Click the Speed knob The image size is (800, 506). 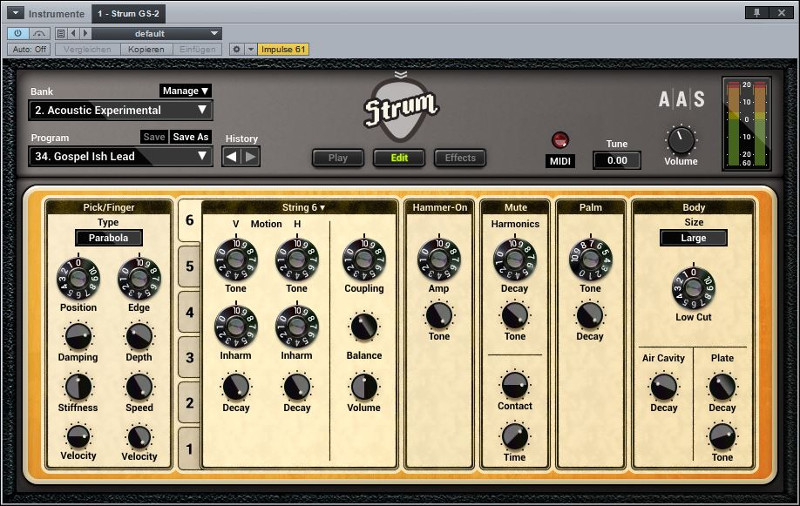[x=139, y=387]
